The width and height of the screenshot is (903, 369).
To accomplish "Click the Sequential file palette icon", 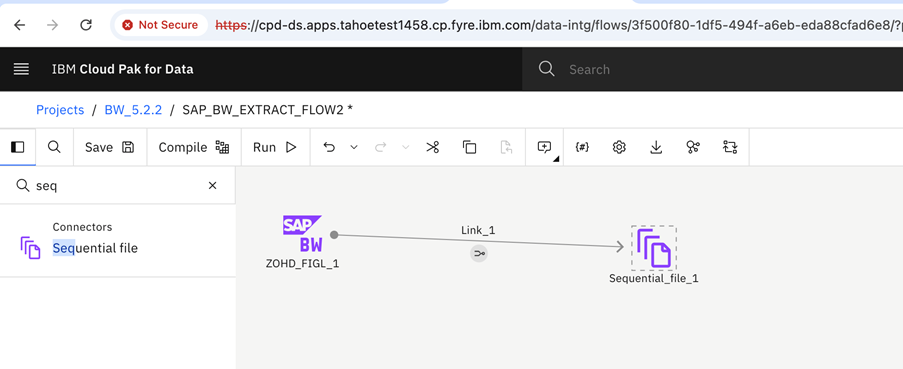I will point(31,248).
